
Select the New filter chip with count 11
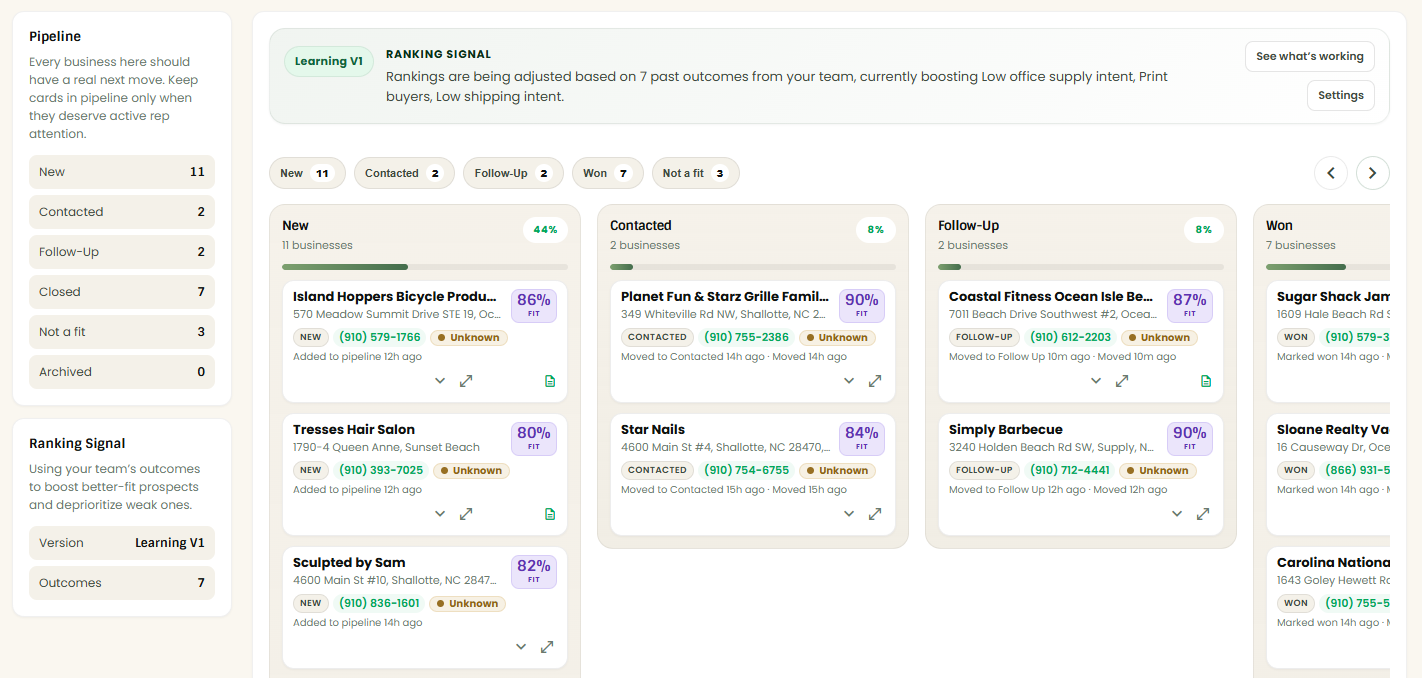[307, 173]
